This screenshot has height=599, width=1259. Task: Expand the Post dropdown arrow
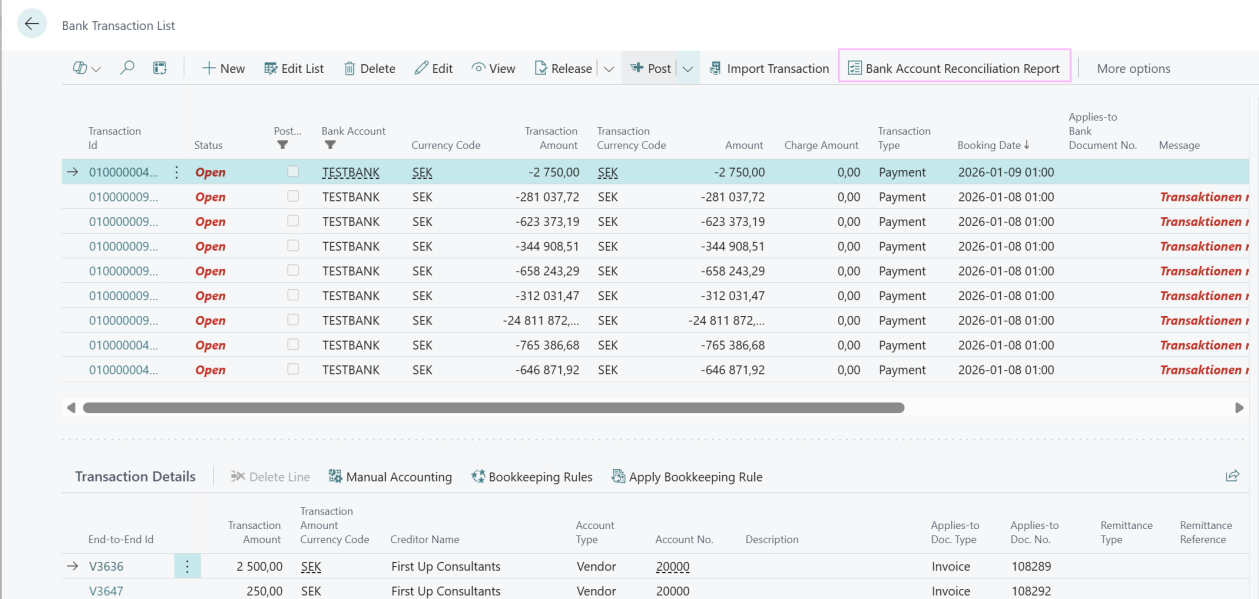(x=688, y=68)
